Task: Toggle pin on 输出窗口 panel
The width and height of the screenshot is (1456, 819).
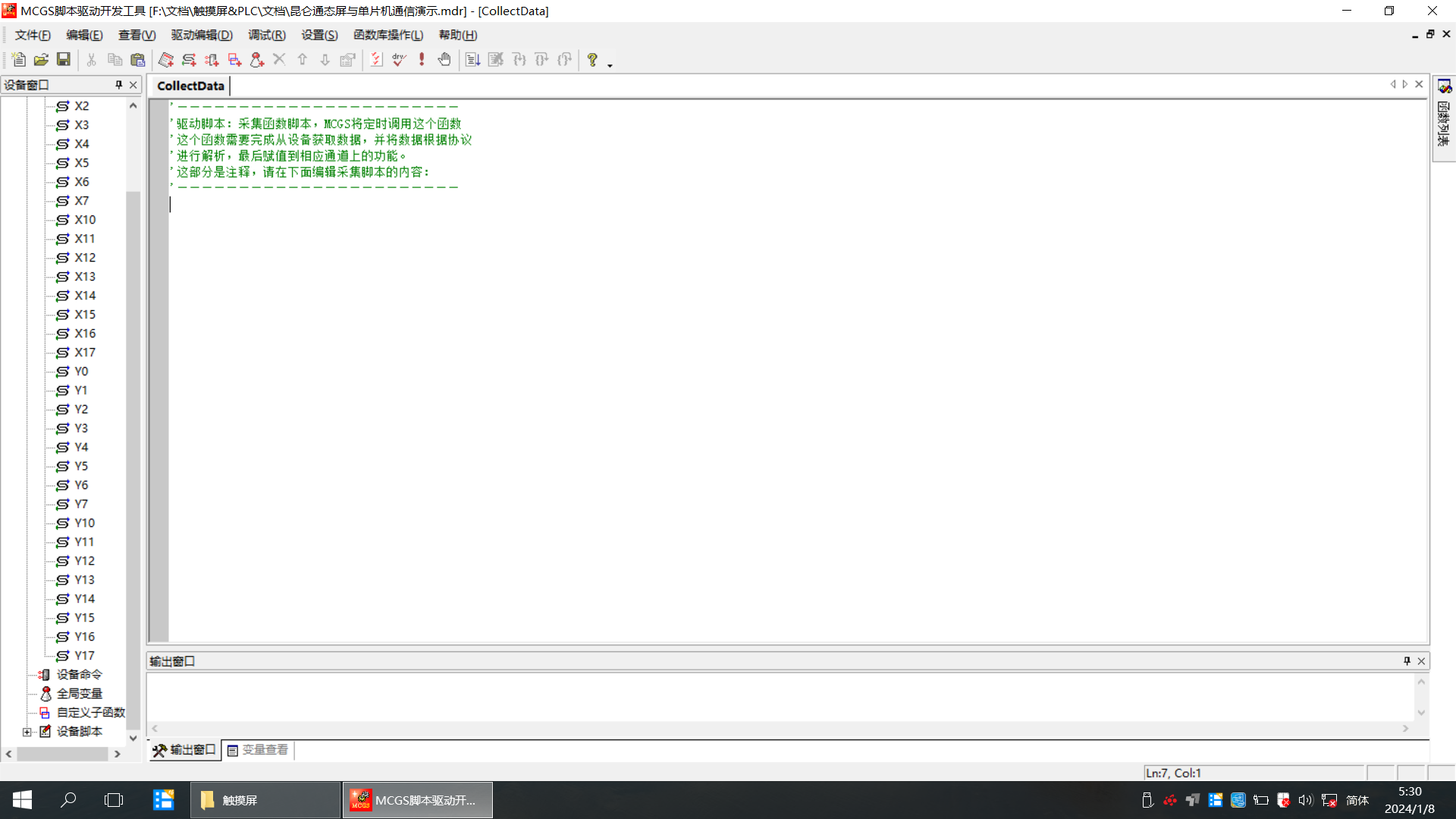Action: (1407, 661)
